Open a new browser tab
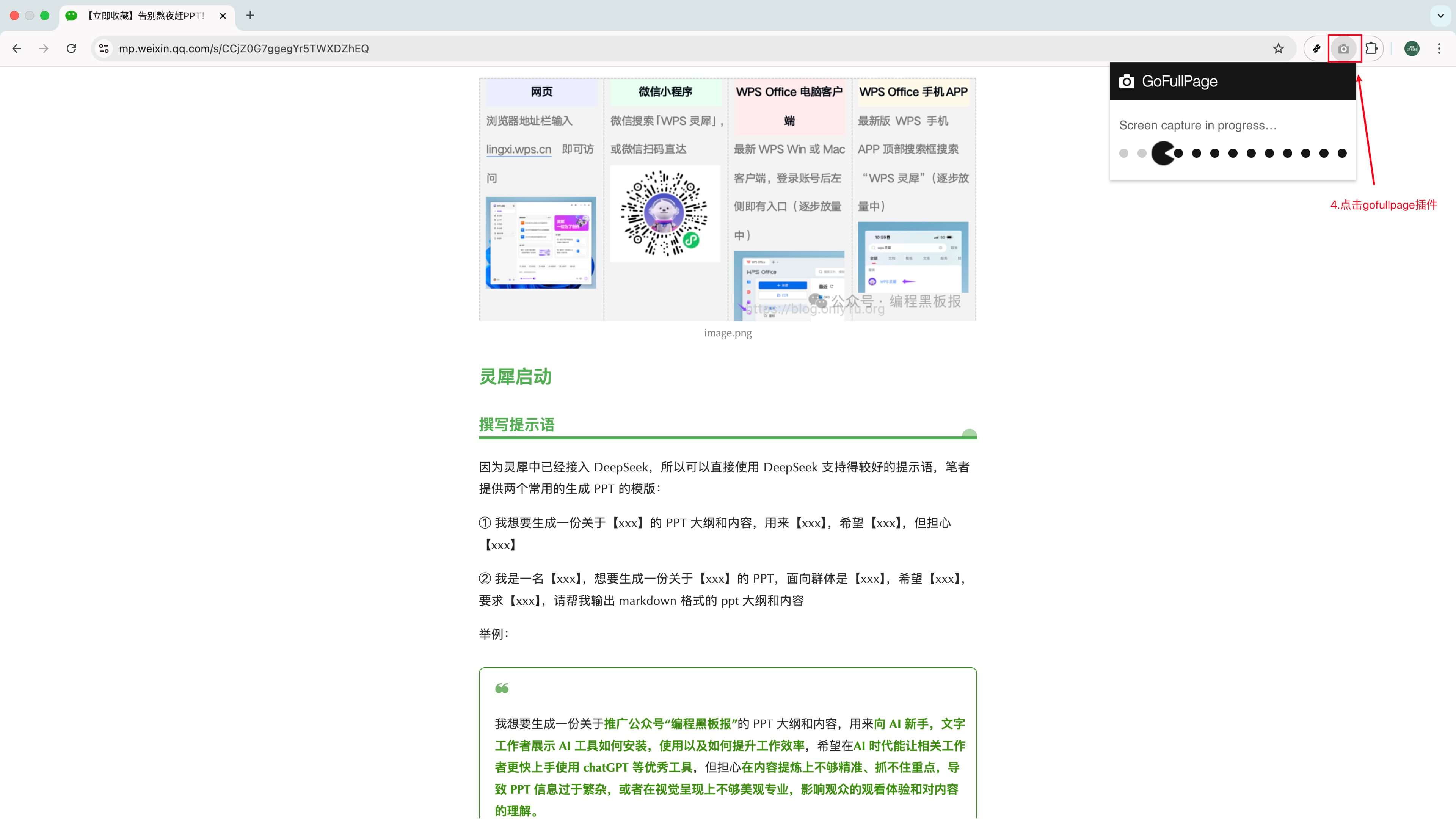The height and width of the screenshot is (819, 1456). 250,16
